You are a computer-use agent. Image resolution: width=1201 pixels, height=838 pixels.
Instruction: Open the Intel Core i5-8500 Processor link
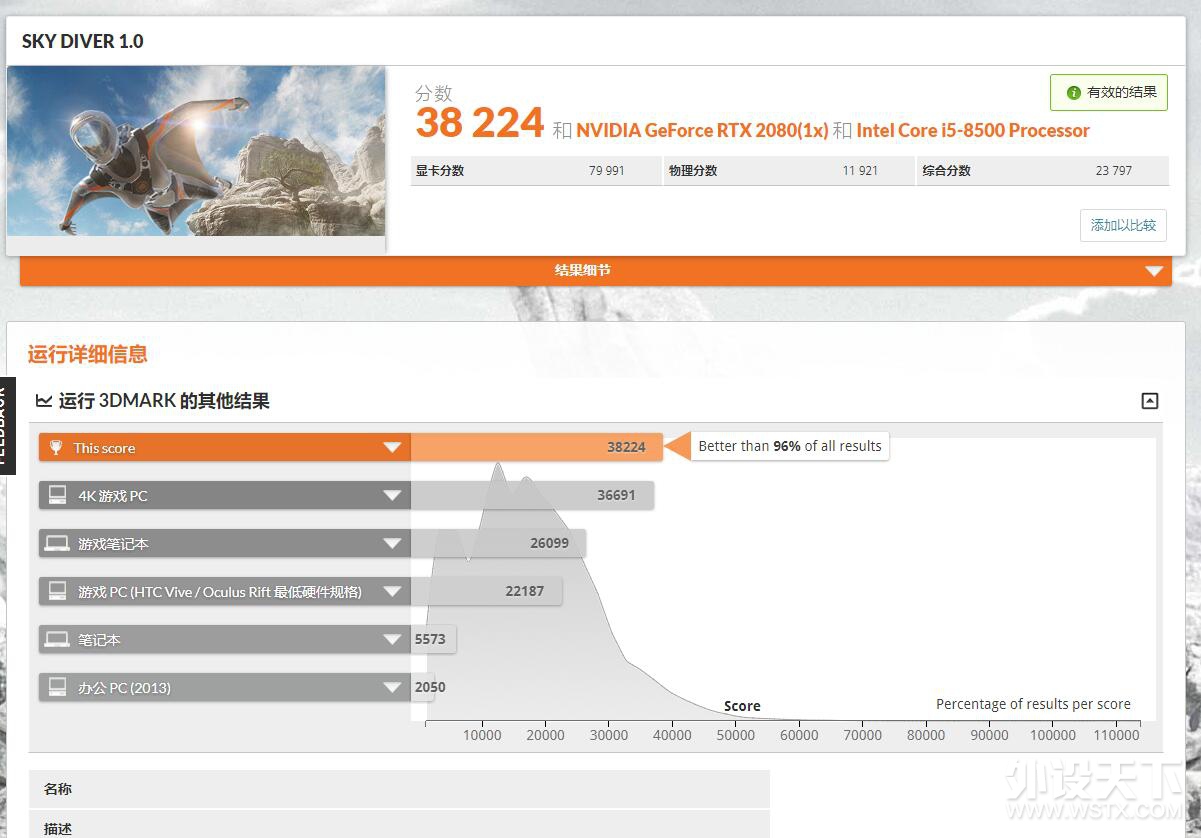coord(973,130)
